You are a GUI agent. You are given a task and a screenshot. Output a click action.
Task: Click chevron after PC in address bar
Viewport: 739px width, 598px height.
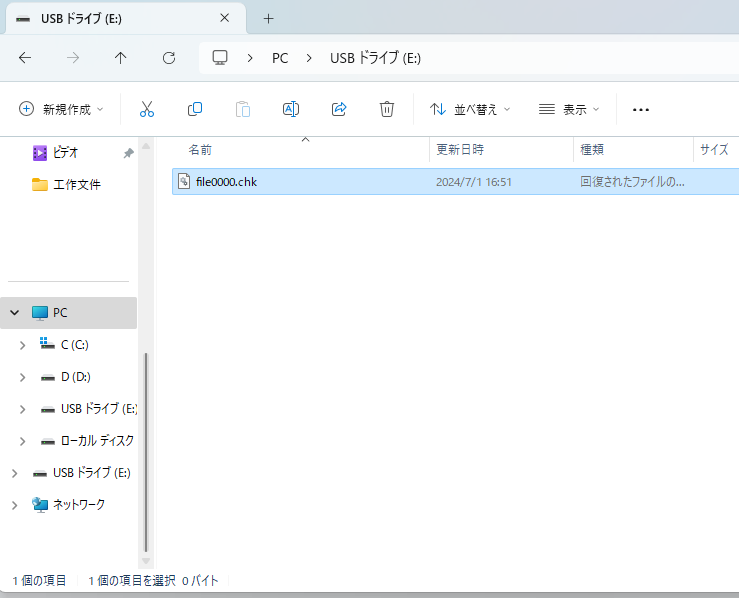click(x=309, y=58)
